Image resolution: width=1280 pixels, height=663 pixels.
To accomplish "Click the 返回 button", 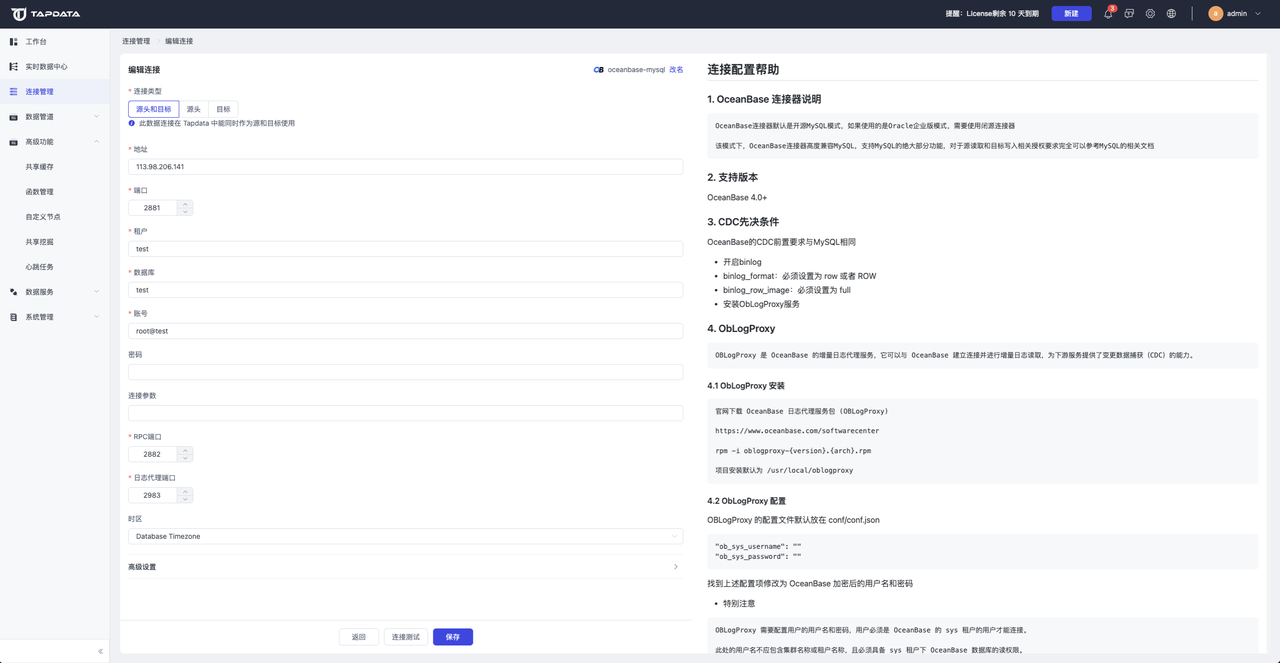I will [x=359, y=637].
